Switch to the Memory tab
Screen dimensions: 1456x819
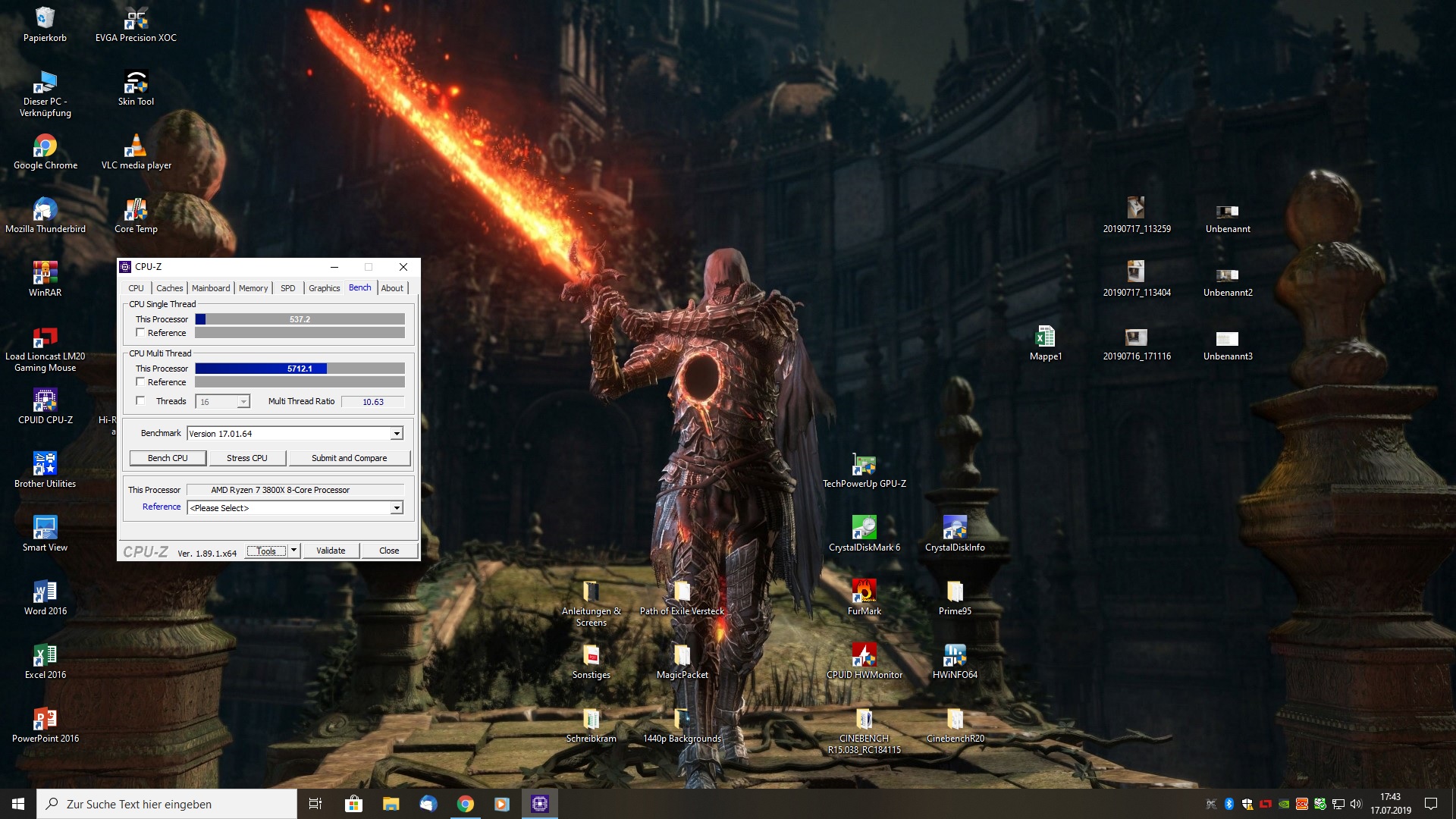253,288
